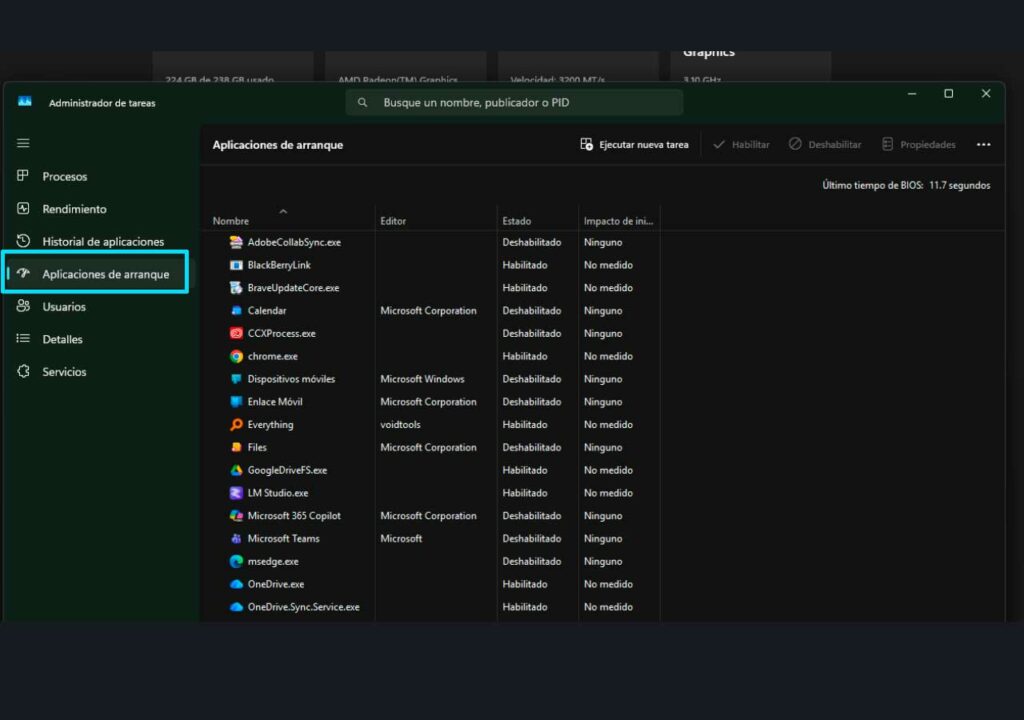Screen dimensions: 1024x720
Task: Open the Procesos section
Action: click(x=98, y=176)
